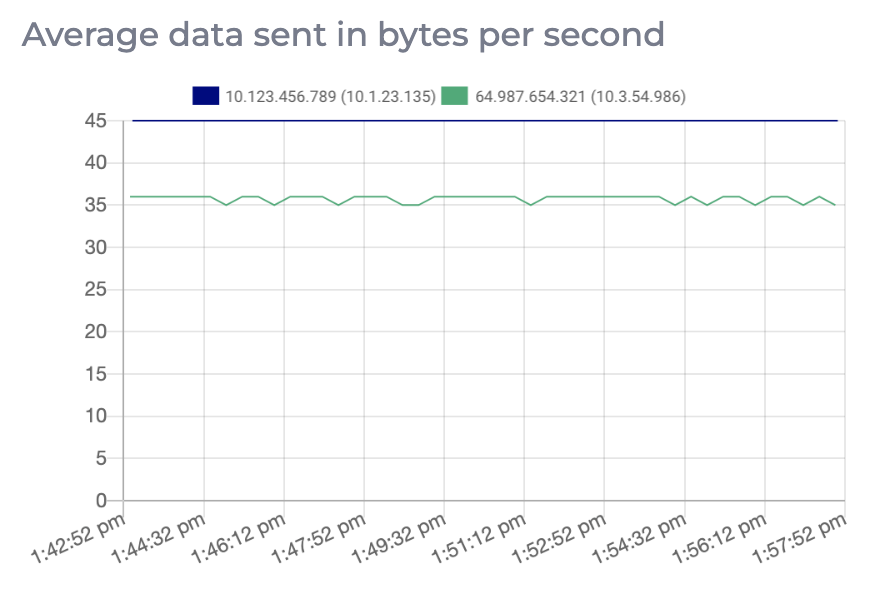Click the 35 value on the y-axis

point(95,205)
